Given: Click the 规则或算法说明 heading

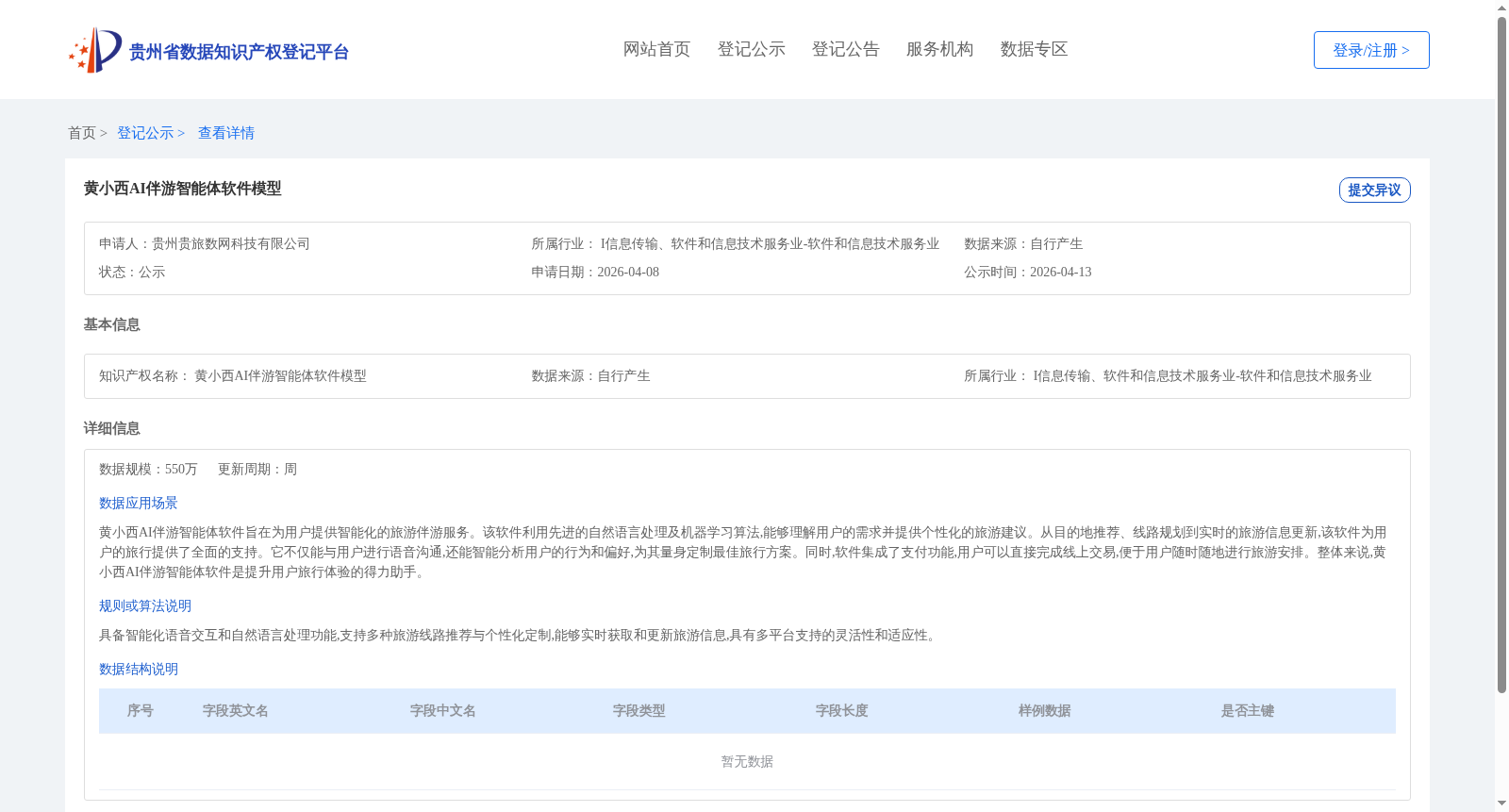Looking at the screenshot, I should tap(145, 606).
